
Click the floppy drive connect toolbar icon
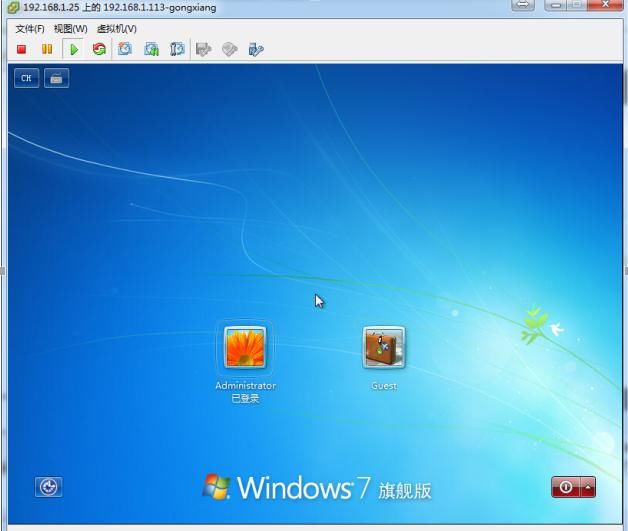pos(203,50)
